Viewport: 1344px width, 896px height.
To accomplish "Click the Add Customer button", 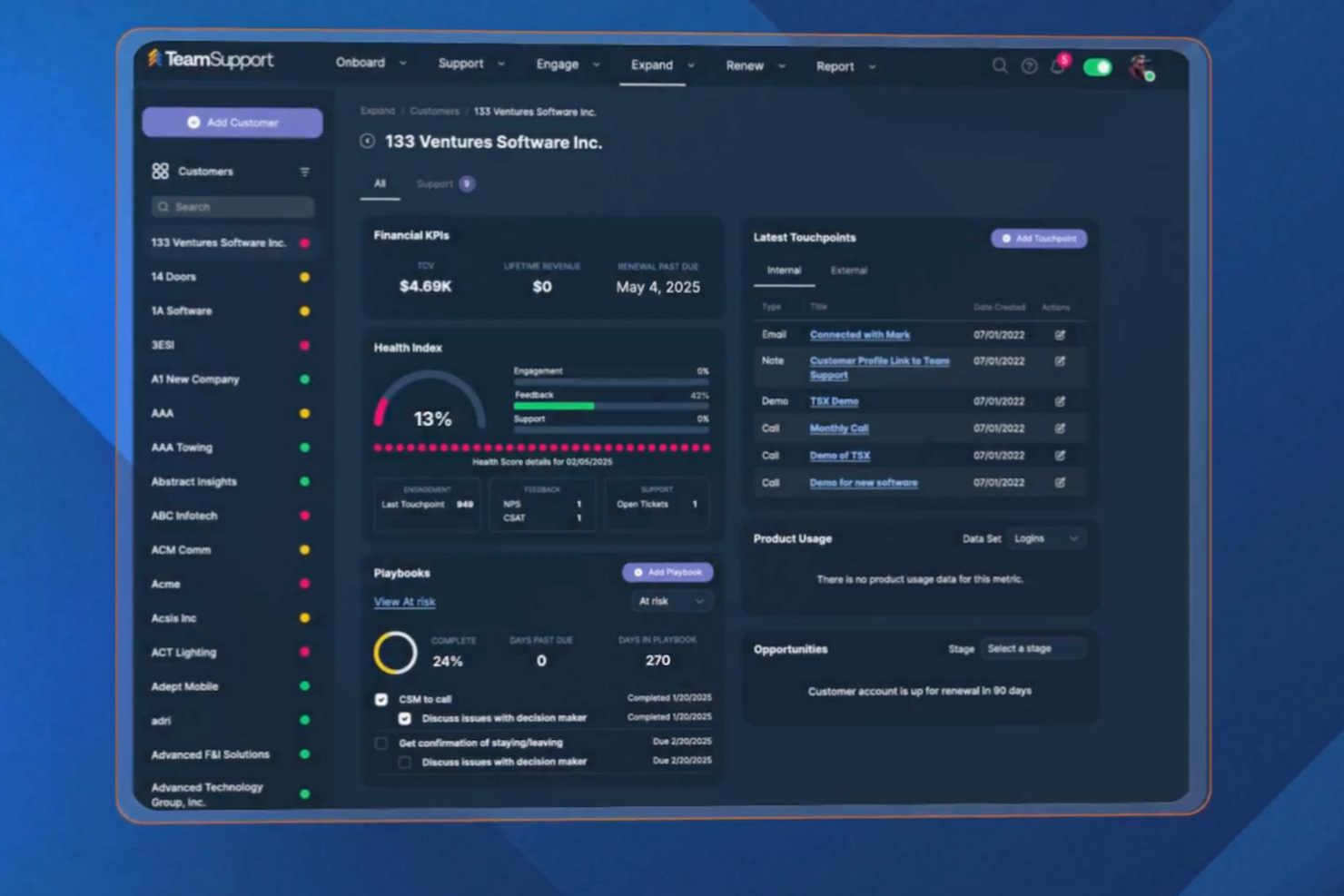I will (x=232, y=123).
